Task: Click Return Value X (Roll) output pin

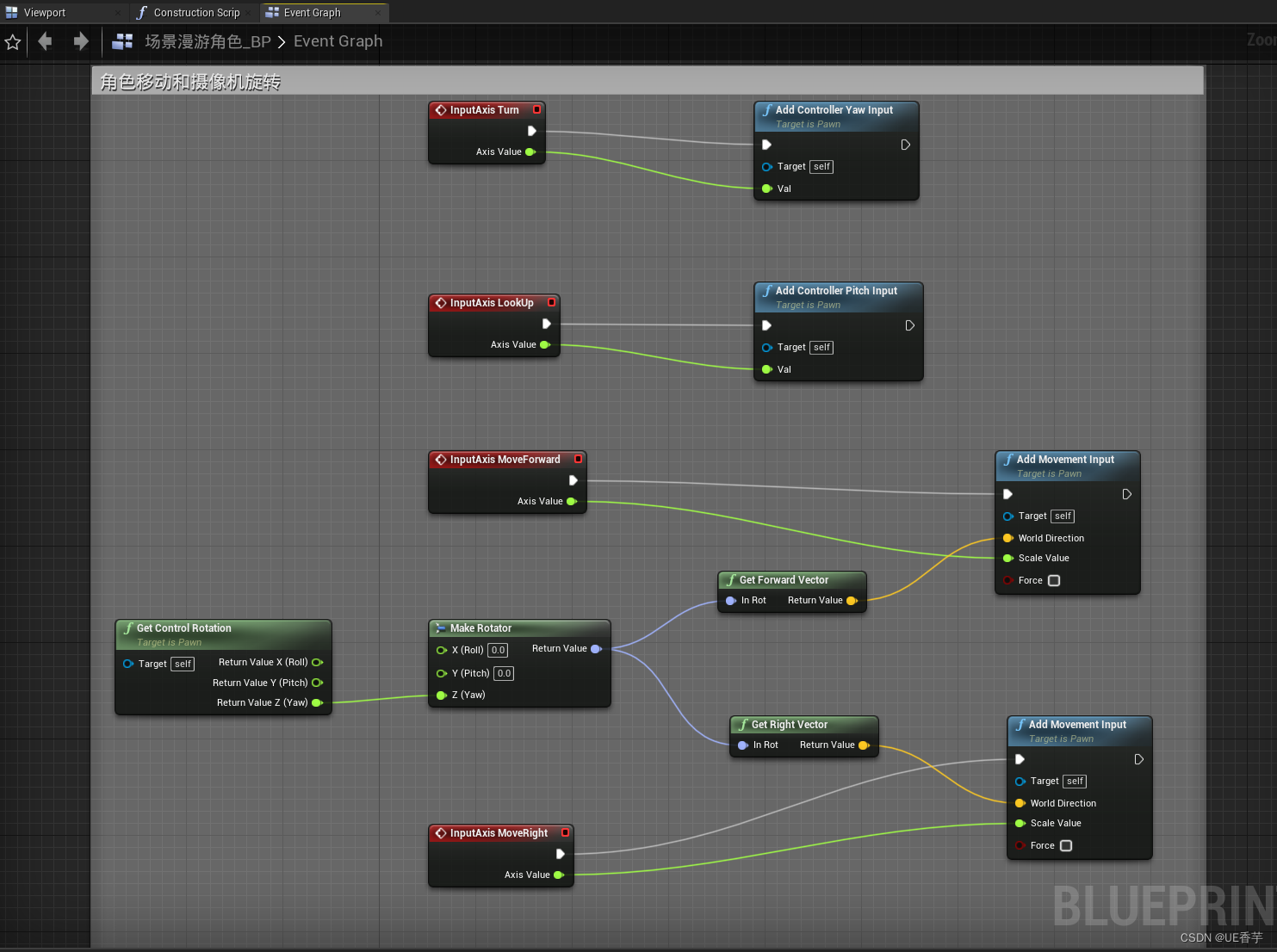Action: pos(317,663)
